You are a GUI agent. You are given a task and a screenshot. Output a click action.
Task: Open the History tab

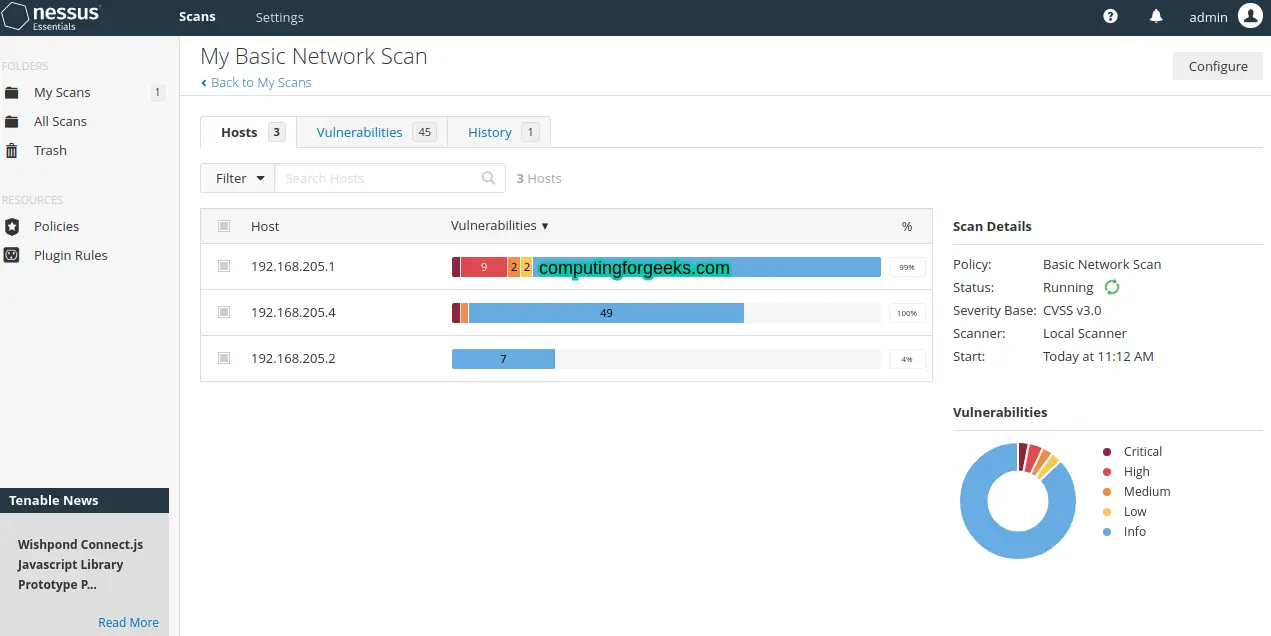490,133
